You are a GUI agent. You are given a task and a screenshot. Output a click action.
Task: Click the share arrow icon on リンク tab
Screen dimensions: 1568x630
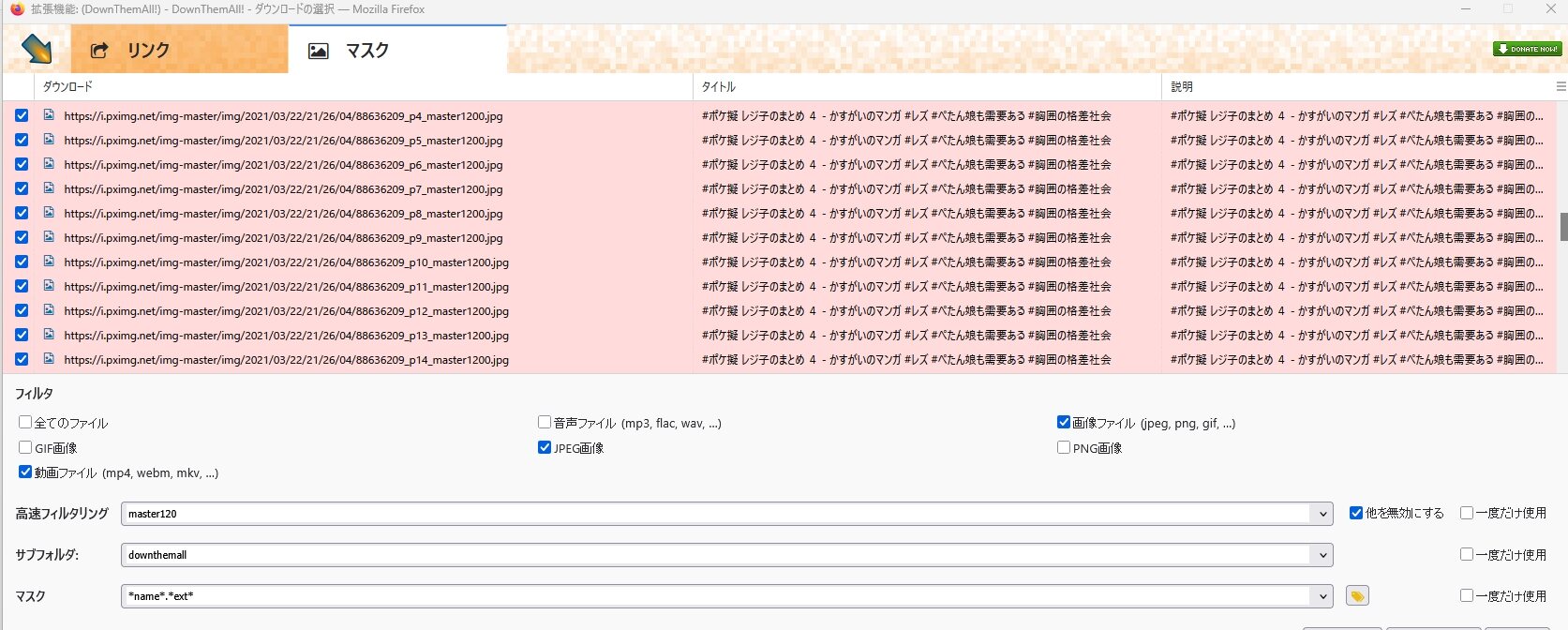click(x=99, y=51)
